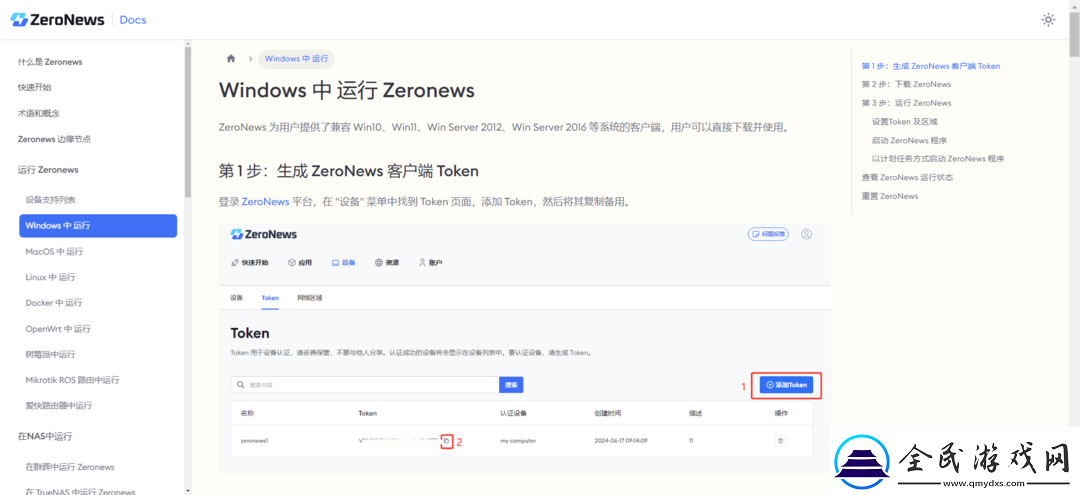Click copy icon next to zeronews1 token

447,441
